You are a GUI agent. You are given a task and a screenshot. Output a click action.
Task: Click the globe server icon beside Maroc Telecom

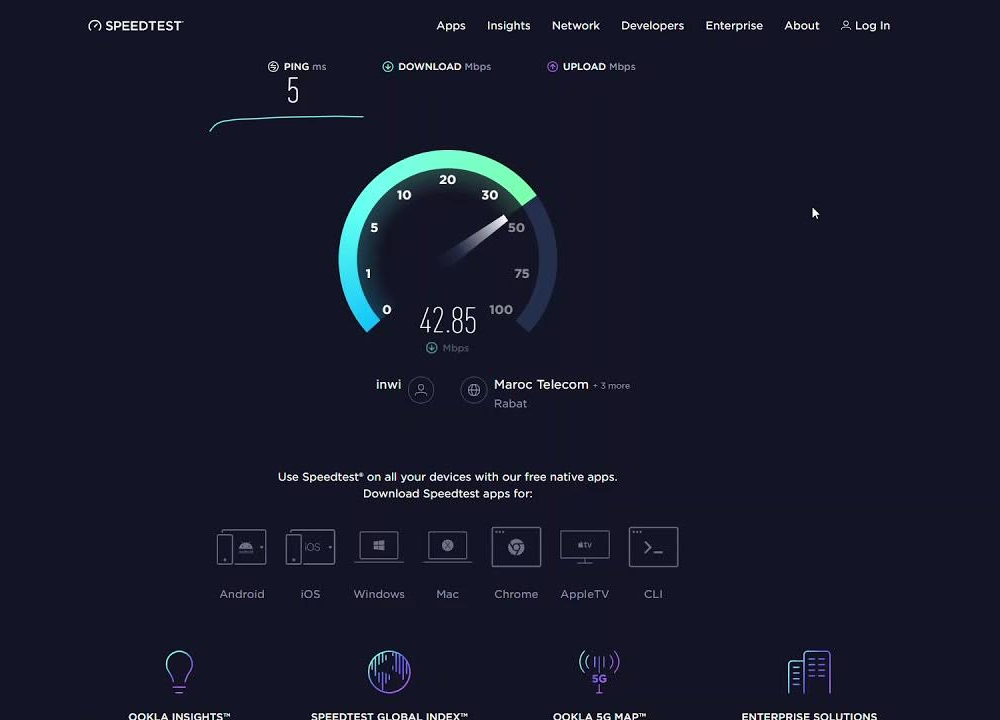click(x=474, y=390)
